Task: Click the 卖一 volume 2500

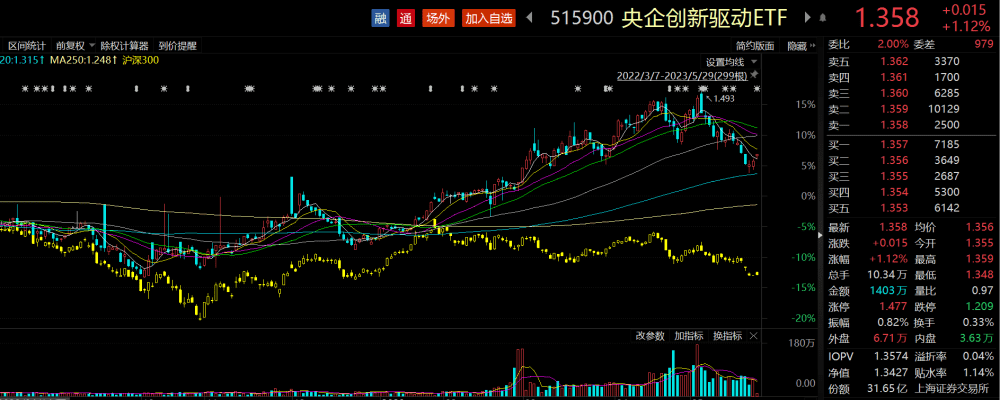Action: (947, 124)
